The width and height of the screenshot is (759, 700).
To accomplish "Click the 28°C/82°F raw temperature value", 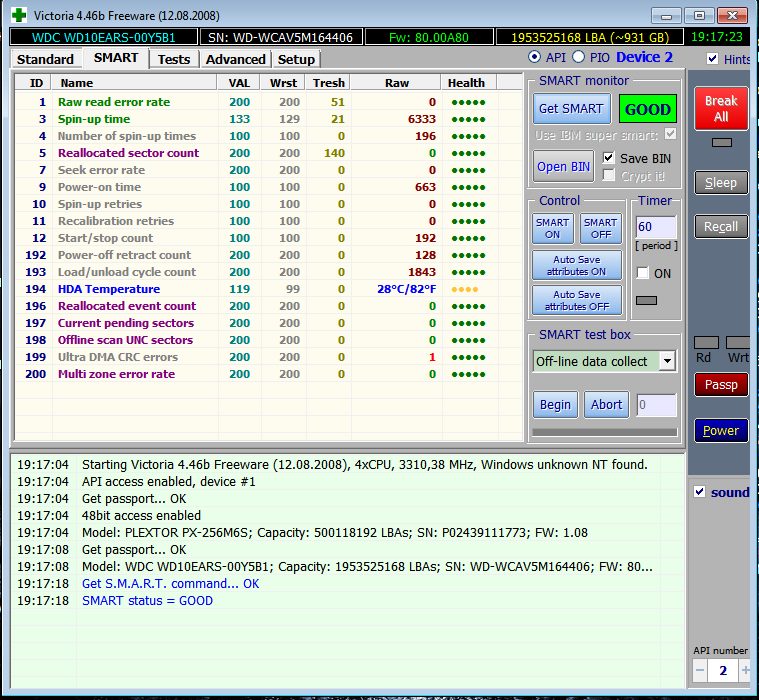I will (407, 289).
